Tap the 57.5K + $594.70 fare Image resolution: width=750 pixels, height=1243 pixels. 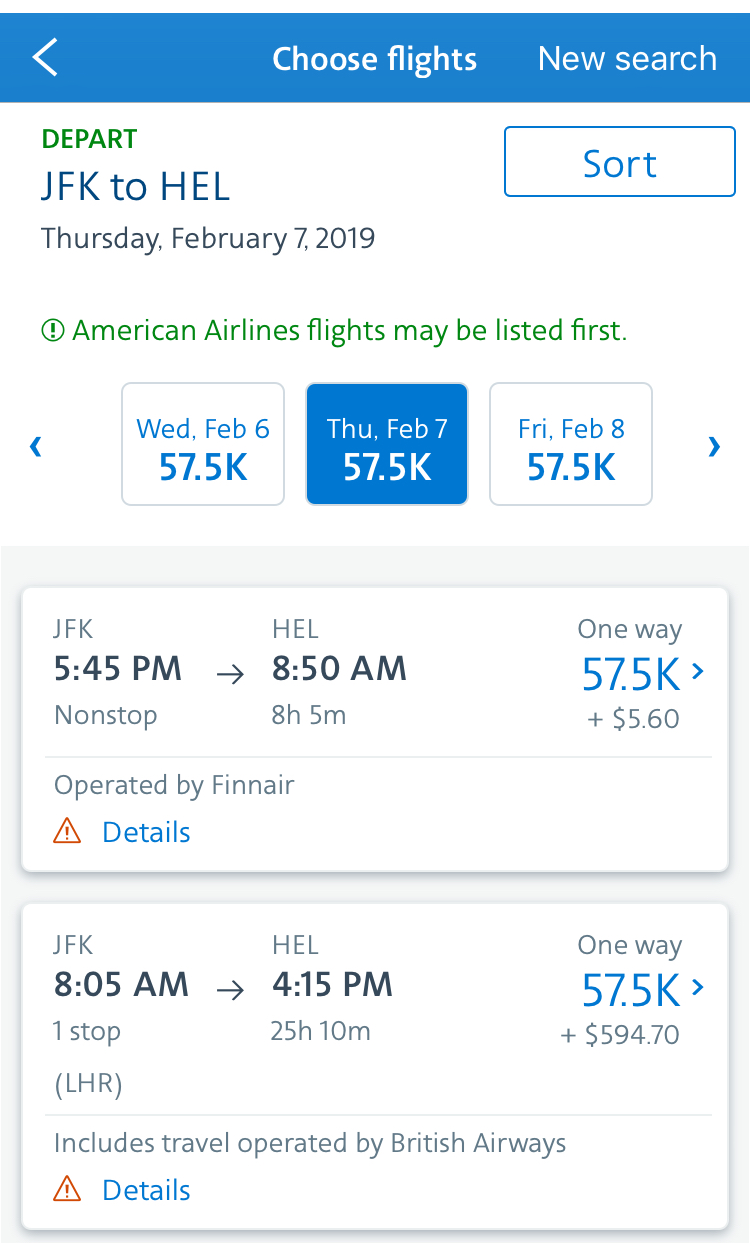(x=630, y=992)
